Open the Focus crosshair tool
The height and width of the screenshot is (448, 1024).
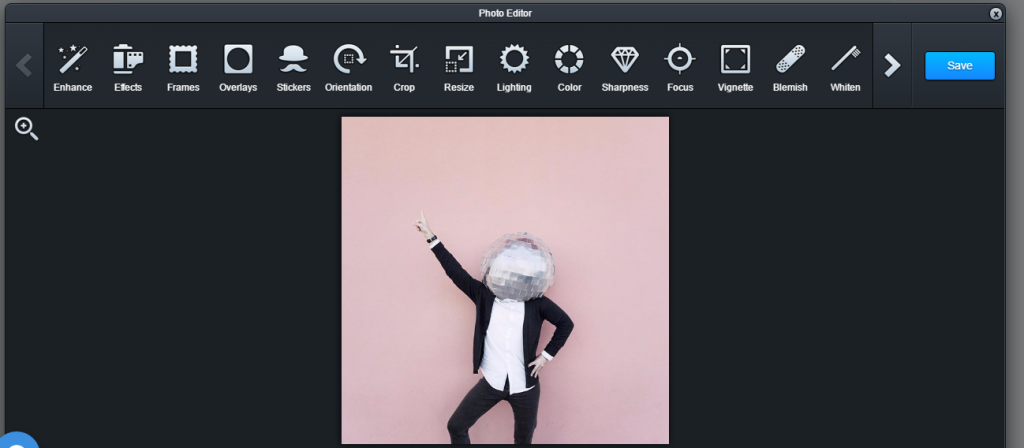680,67
